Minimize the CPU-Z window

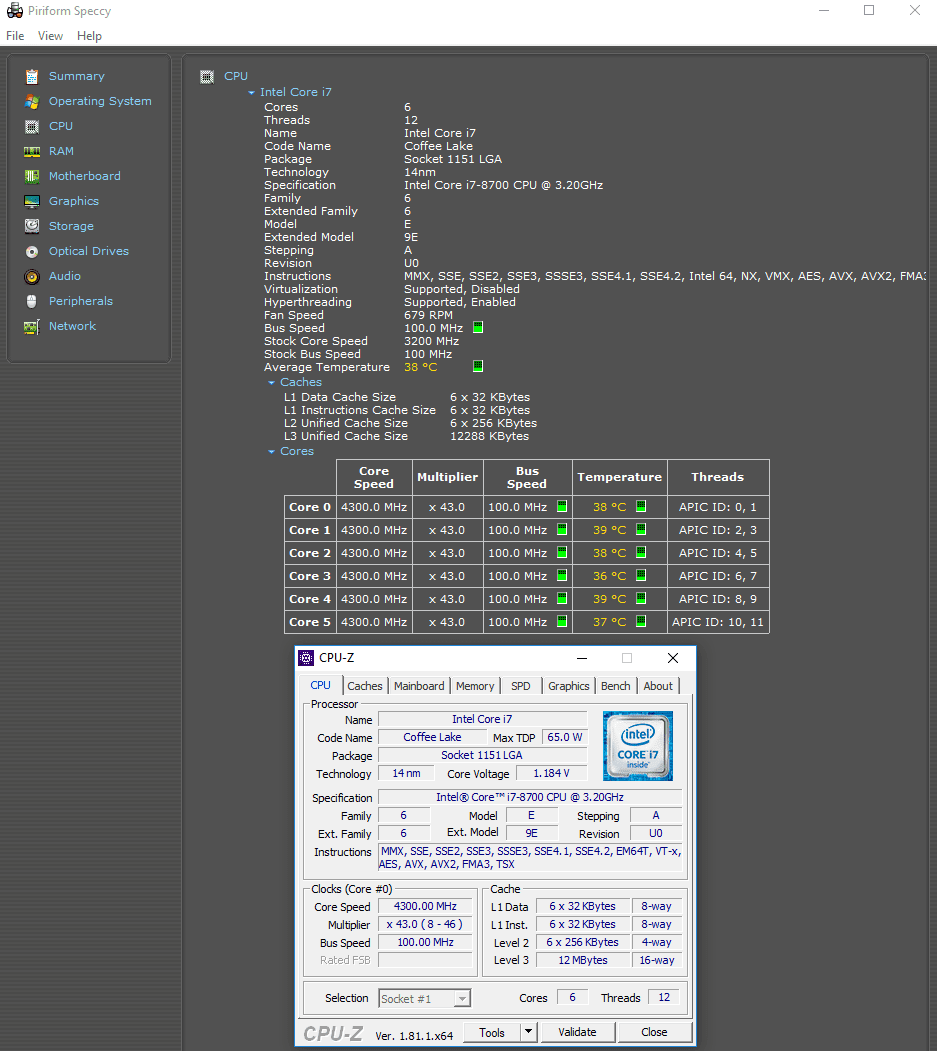click(x=582, y=658)
